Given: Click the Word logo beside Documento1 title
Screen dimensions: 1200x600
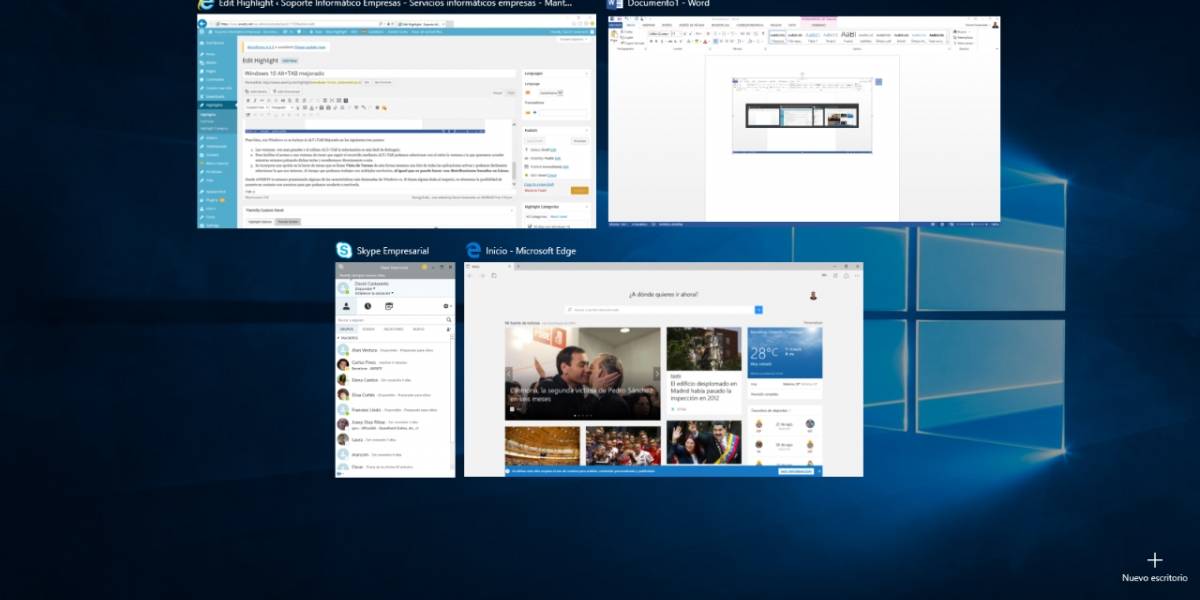Looking at the screenshot, I should 617,4.
